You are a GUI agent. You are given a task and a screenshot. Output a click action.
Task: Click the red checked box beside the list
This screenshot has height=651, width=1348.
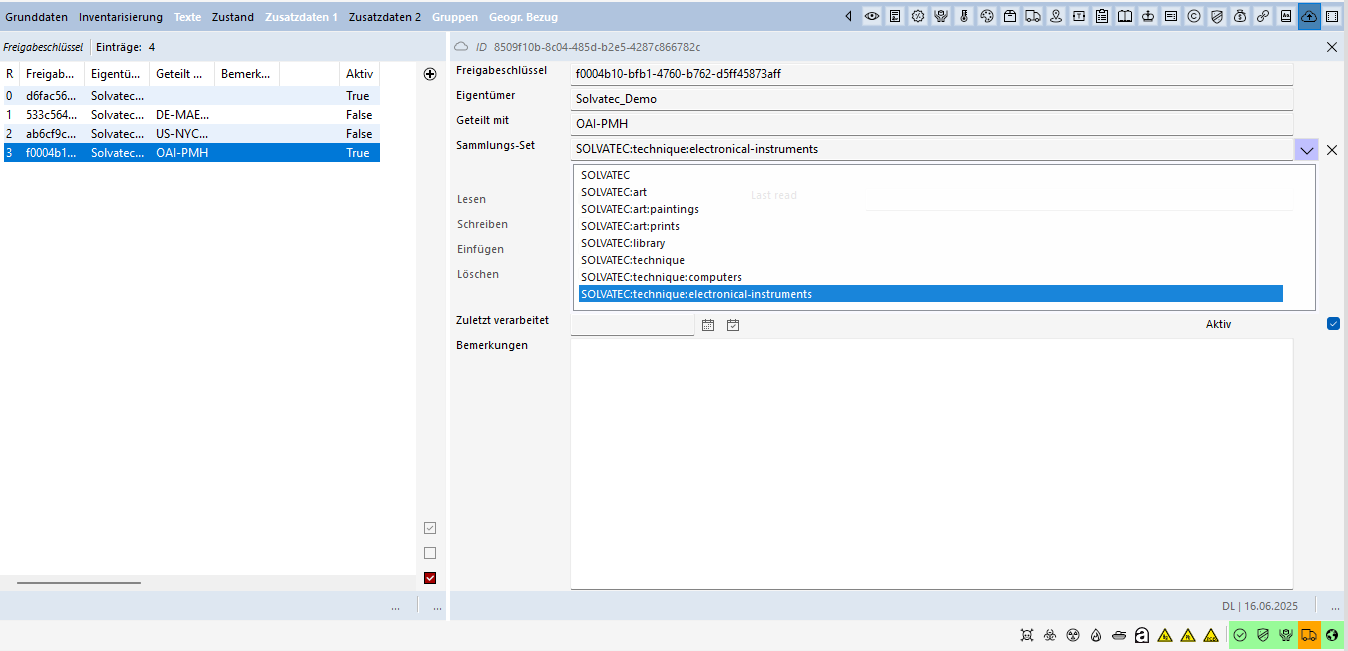(430, 578)
